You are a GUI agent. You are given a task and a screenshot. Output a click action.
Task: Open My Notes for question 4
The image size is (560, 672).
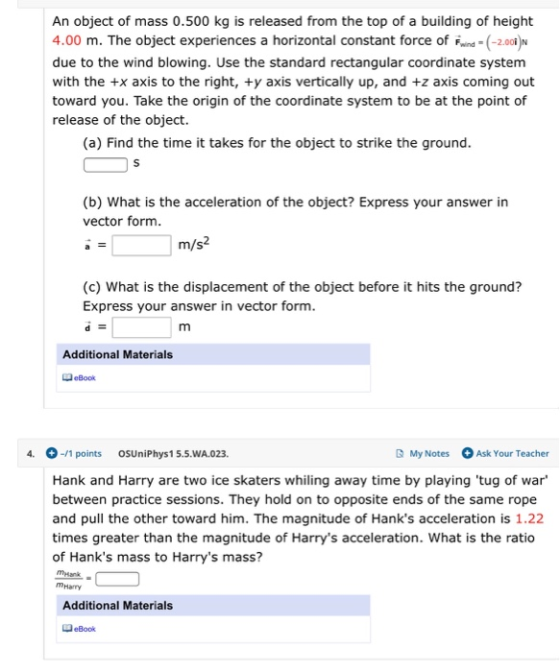(429, 453)
